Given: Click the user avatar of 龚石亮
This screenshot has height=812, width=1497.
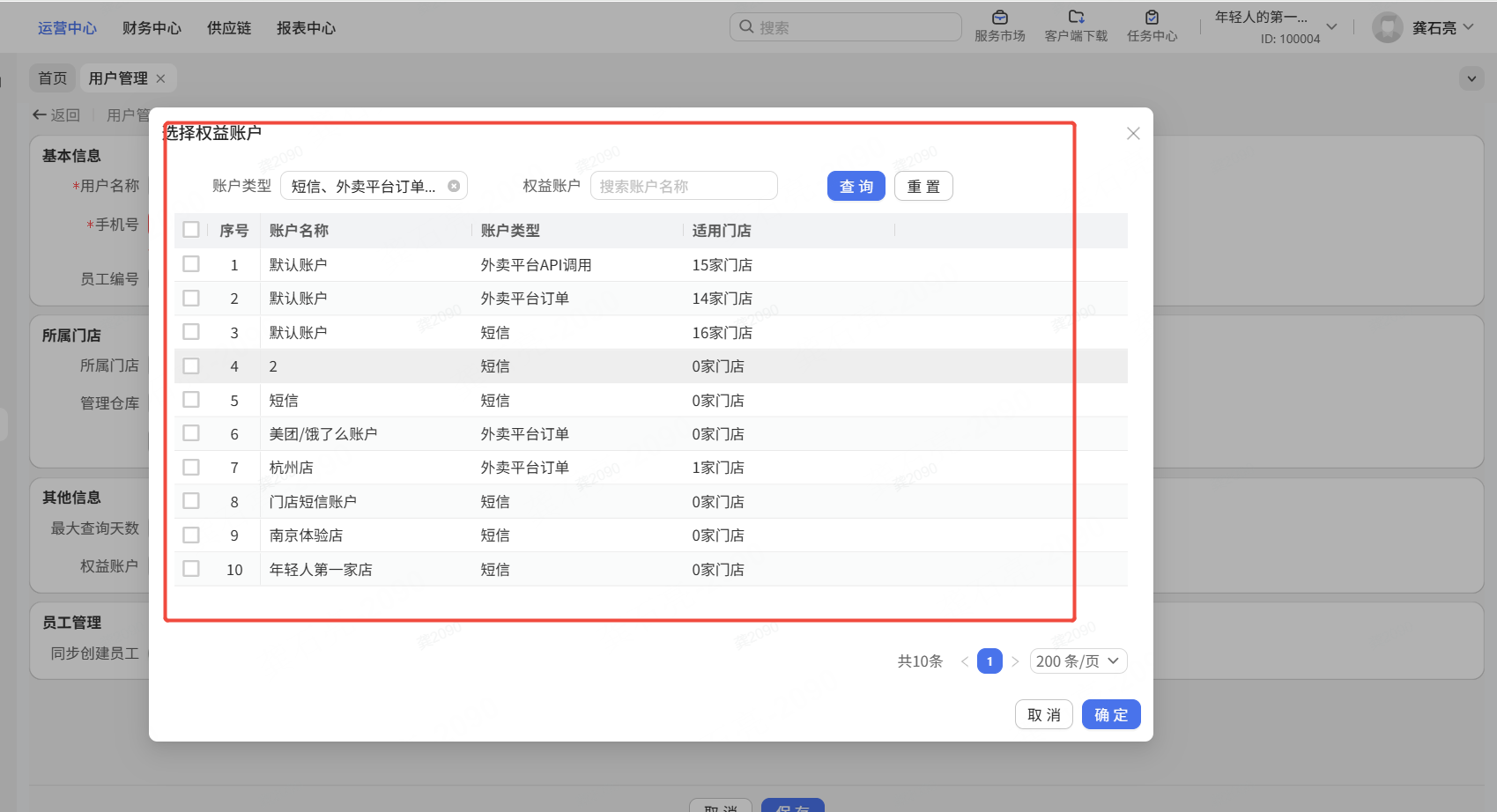Looking at the screenshot, I should (x=1388, y=27).
